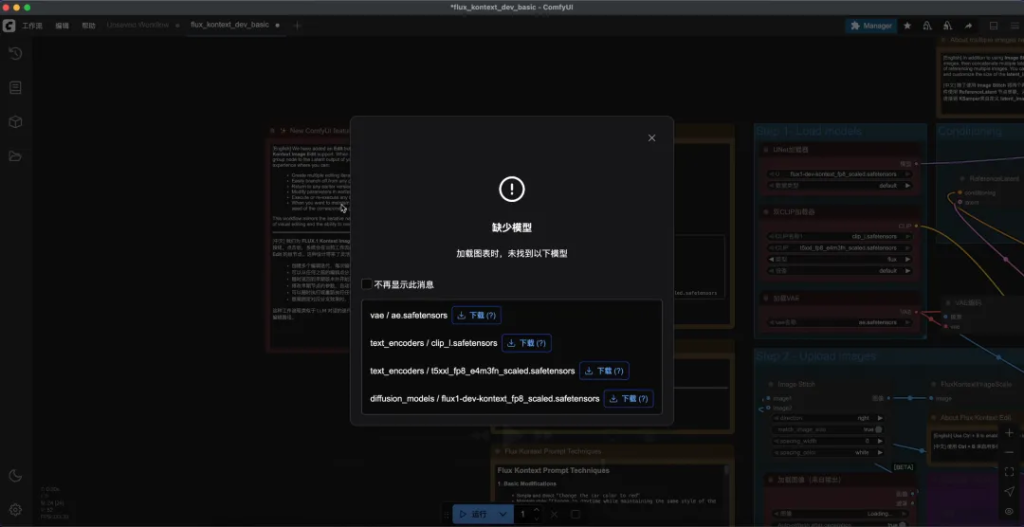Open the 编辑 edit menu
This screenshot has width=1024, height=527.
[x=62, y=25]
